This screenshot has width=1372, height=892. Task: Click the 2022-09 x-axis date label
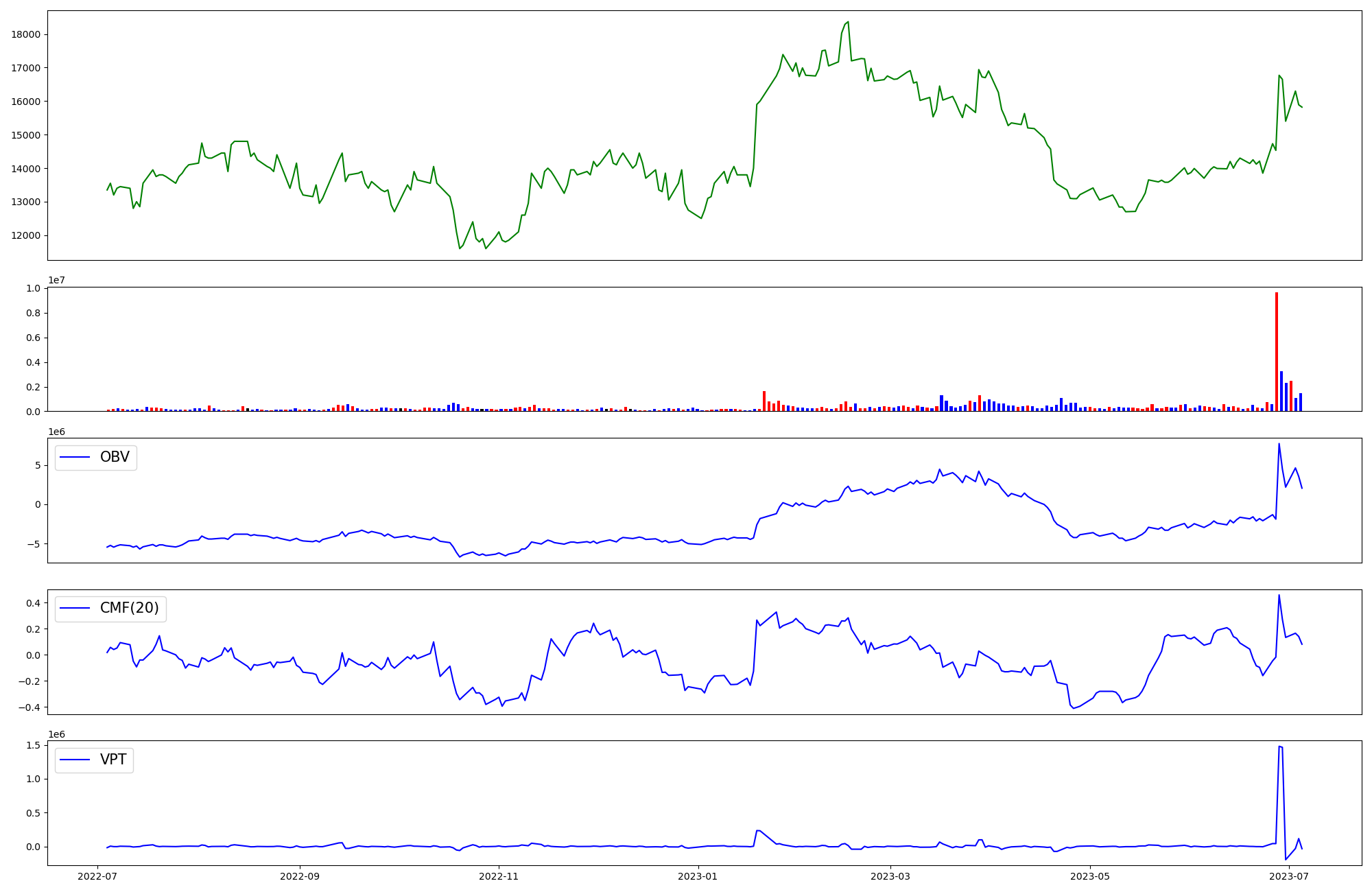click(300, 876)
